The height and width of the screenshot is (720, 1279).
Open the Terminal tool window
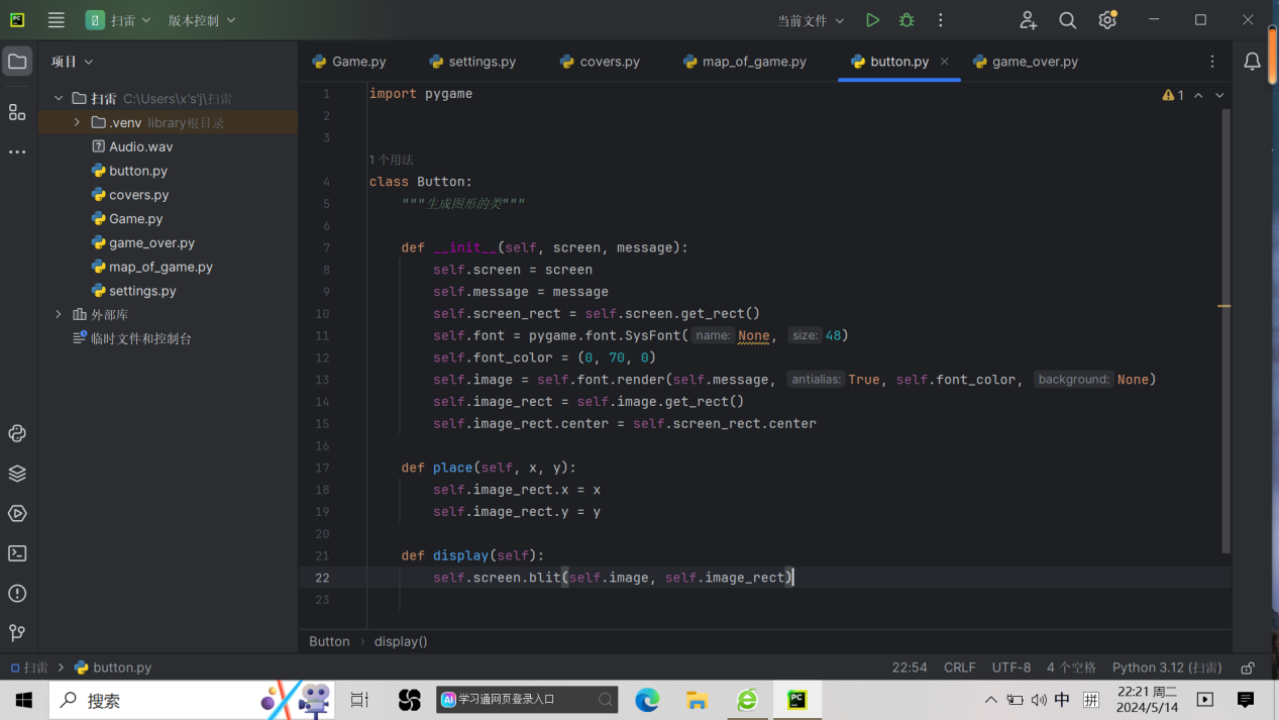[17, 553]
